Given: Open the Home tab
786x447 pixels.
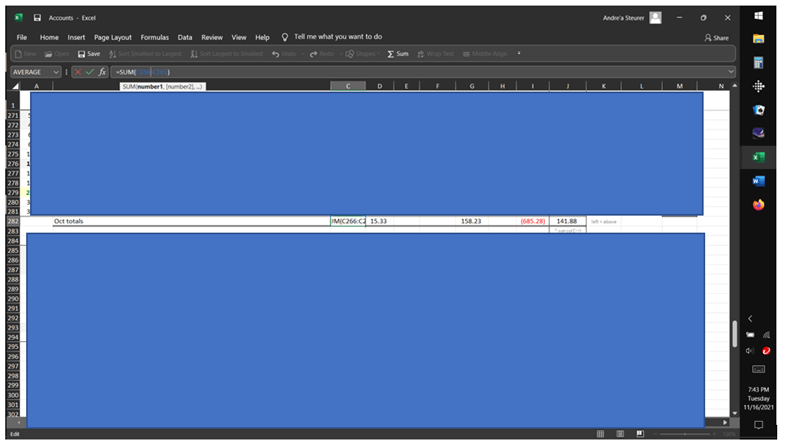Looking at the screenshot, I should 49,37.
